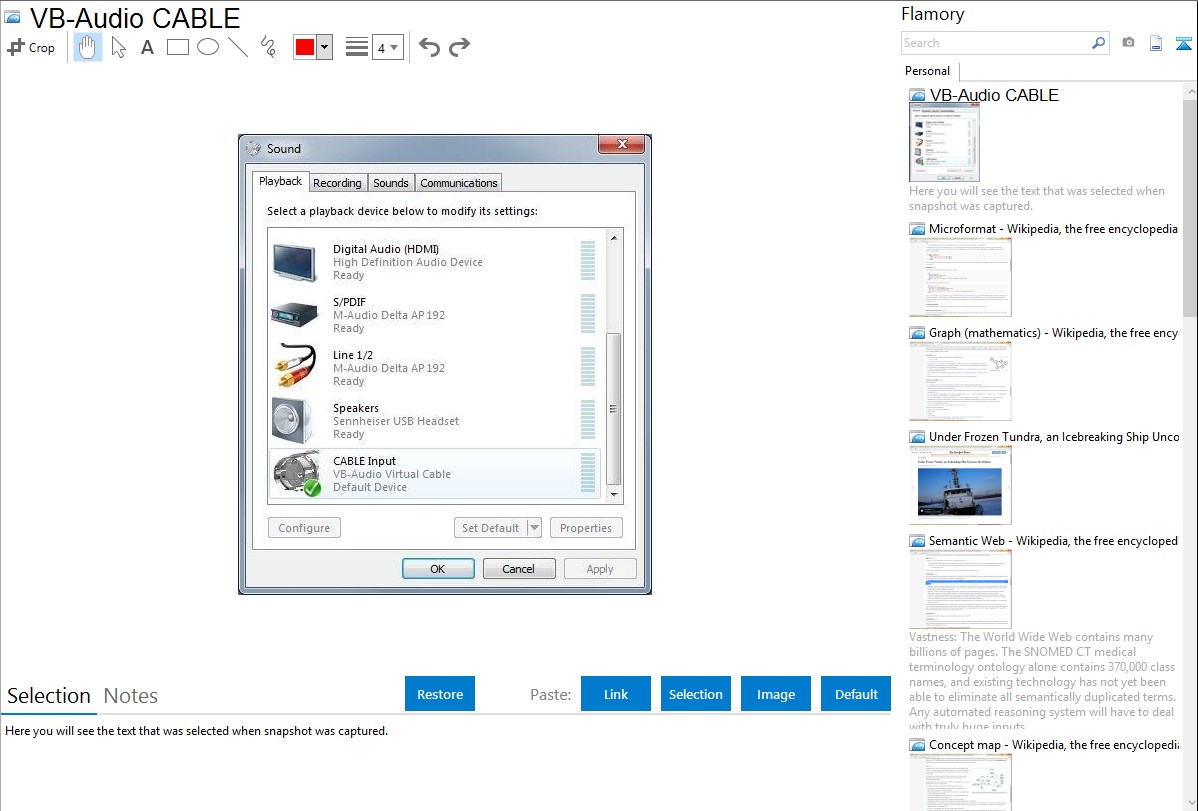Switch to the Recording tab
This screenshot has width=1198, height=811.
337,183
